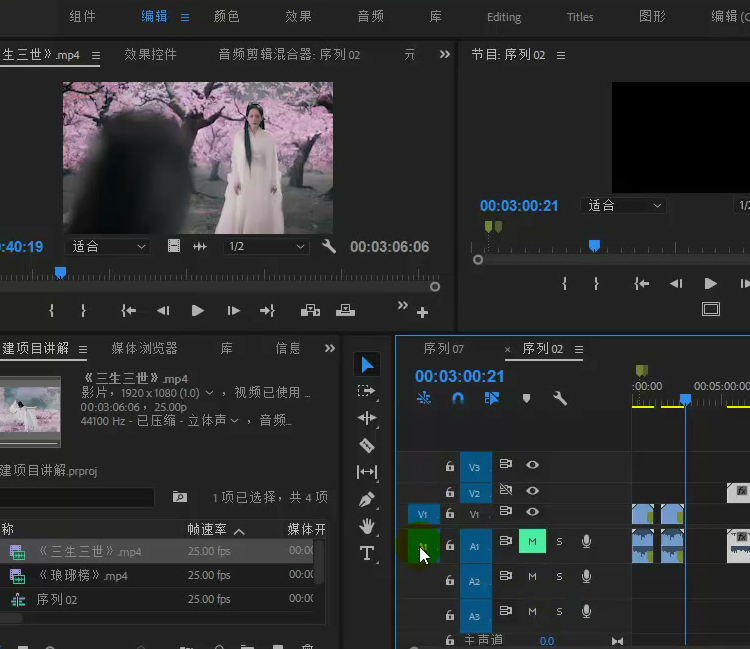Click project search input field
This screenshot has height=649, width=750.
tap(77, 497)
